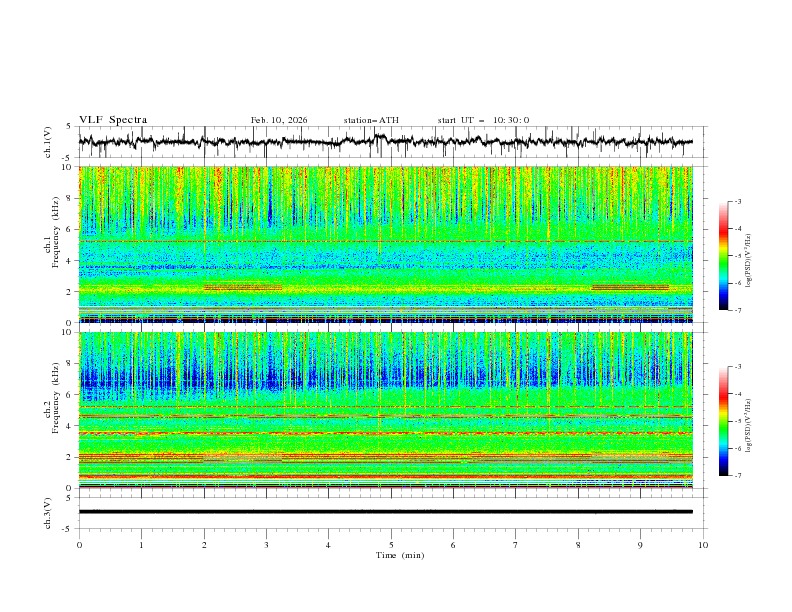Click the ch.1 spectrogram color scale bar

point(723,256)
